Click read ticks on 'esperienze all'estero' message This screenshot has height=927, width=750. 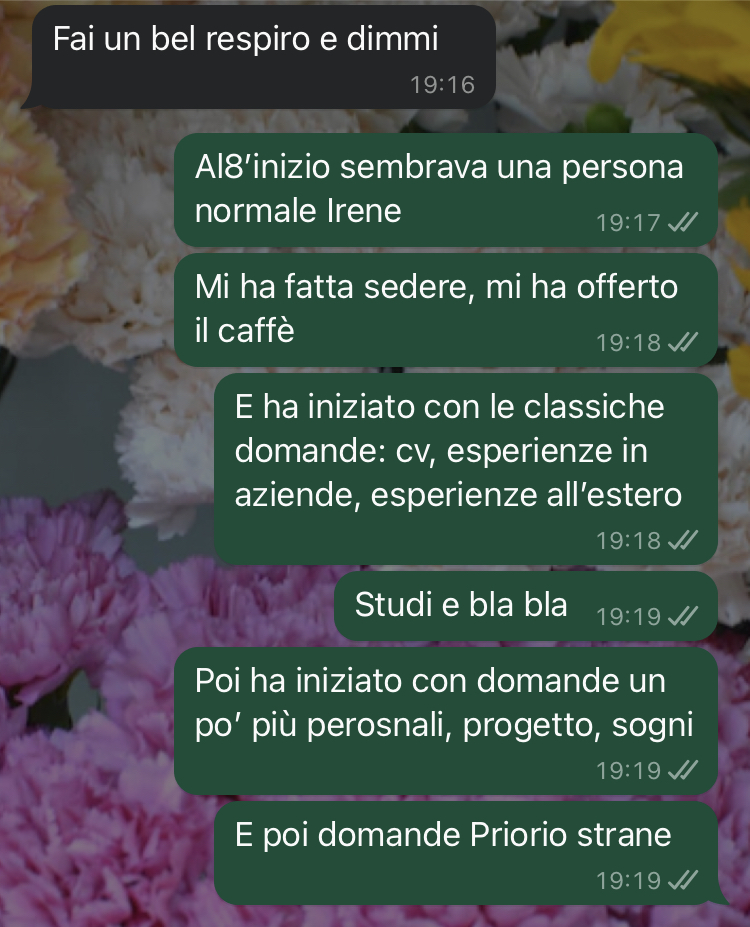[683, 540]
